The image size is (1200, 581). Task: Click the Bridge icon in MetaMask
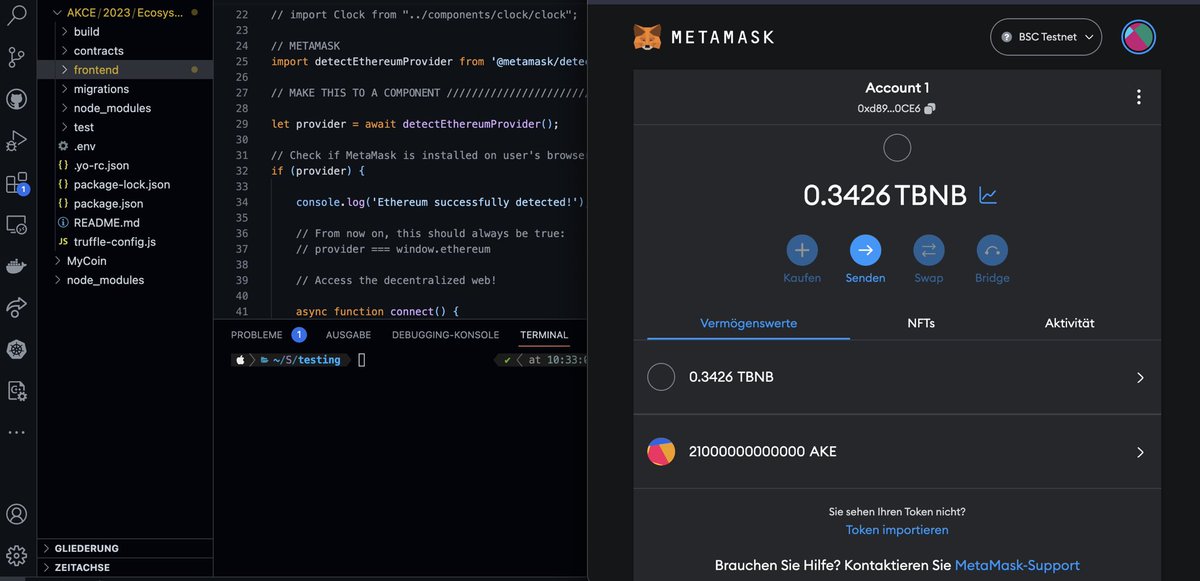tap(992, 250)
